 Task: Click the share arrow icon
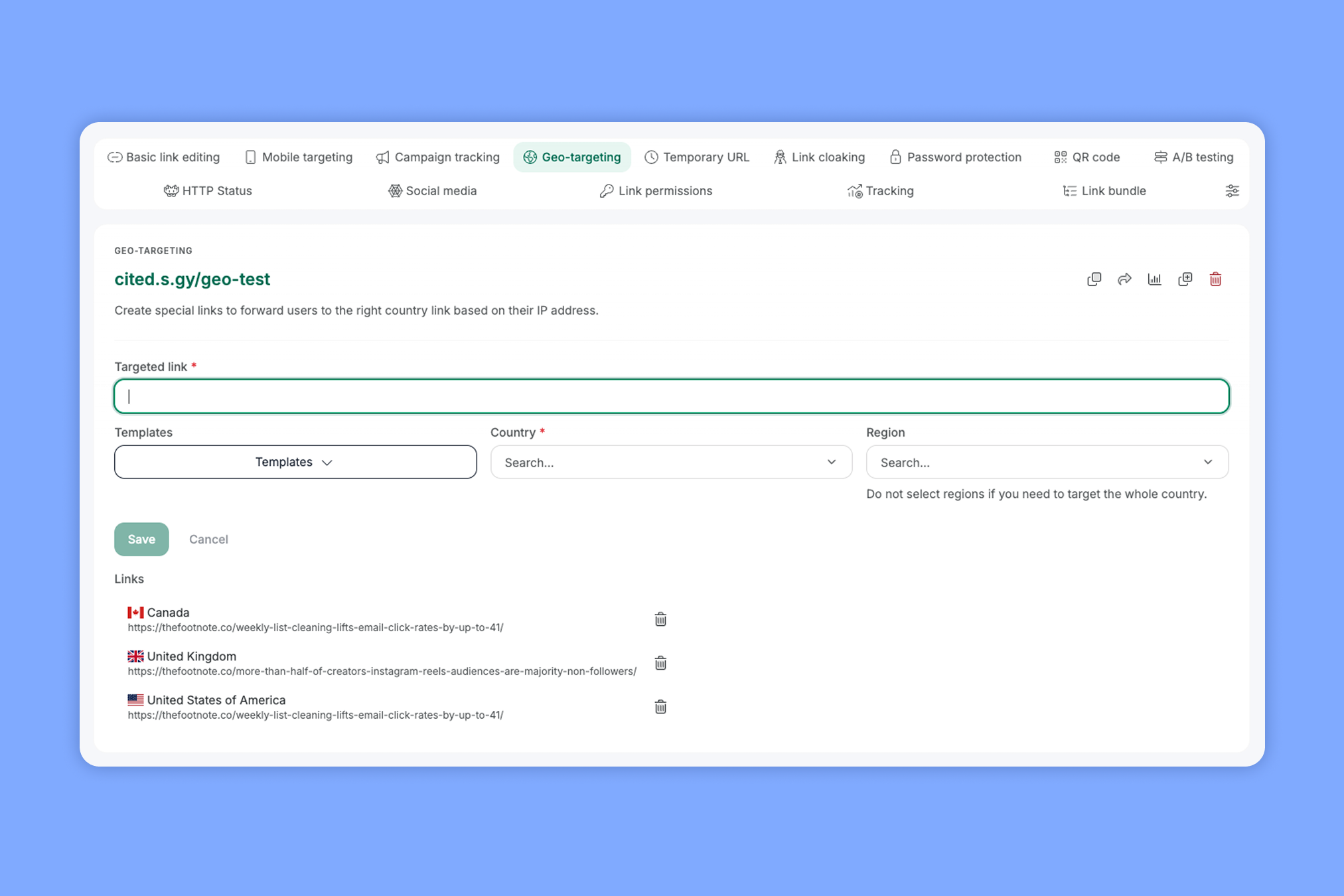(x=1124, y=279)
